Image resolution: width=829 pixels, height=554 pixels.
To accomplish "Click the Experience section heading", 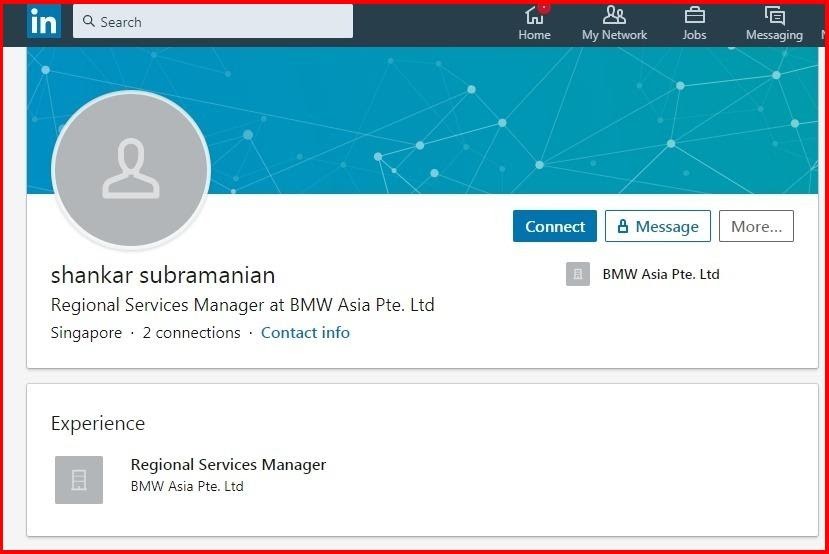I will (98, 423).
